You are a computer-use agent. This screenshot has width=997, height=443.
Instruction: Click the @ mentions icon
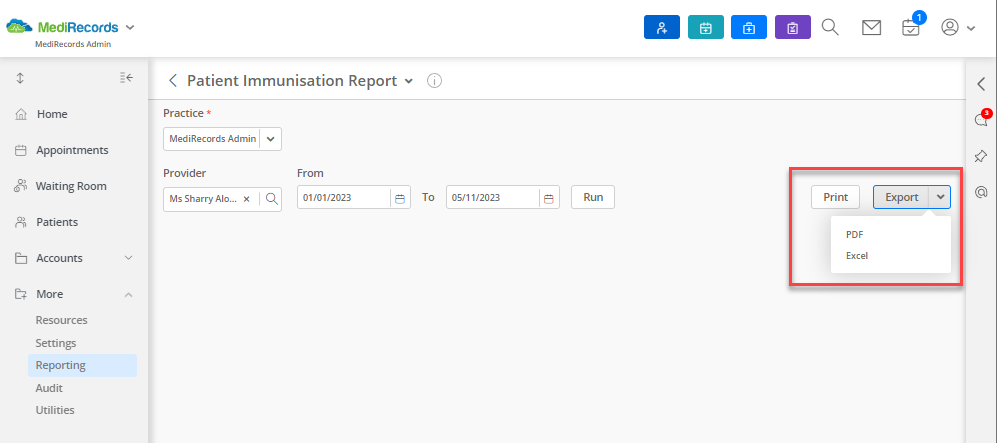(x=980, y=192)
